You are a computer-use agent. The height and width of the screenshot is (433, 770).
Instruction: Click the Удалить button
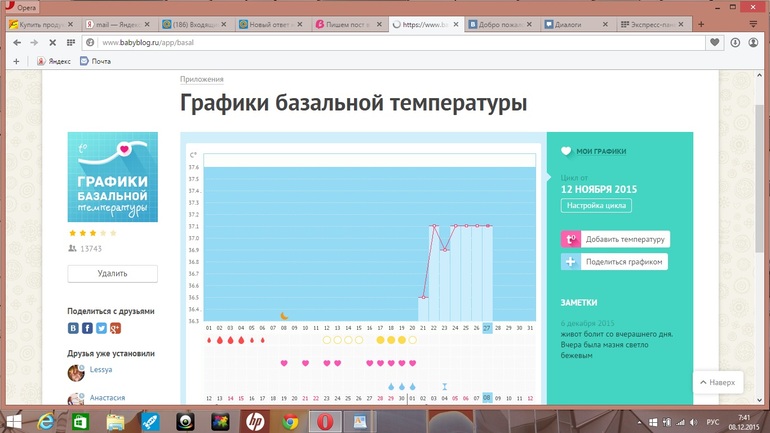point(112,273)
